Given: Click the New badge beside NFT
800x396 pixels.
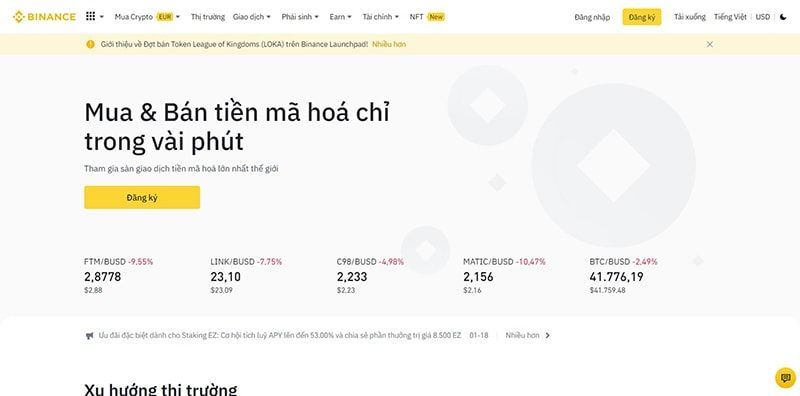Looking at the screenshot, I should click(436, 17).
